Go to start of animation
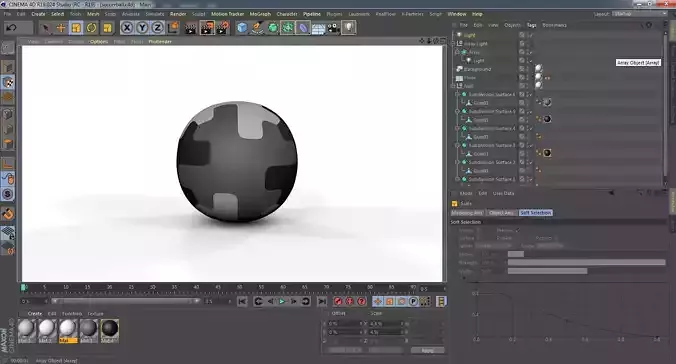The image size is (676, 364). click(242, 301)
